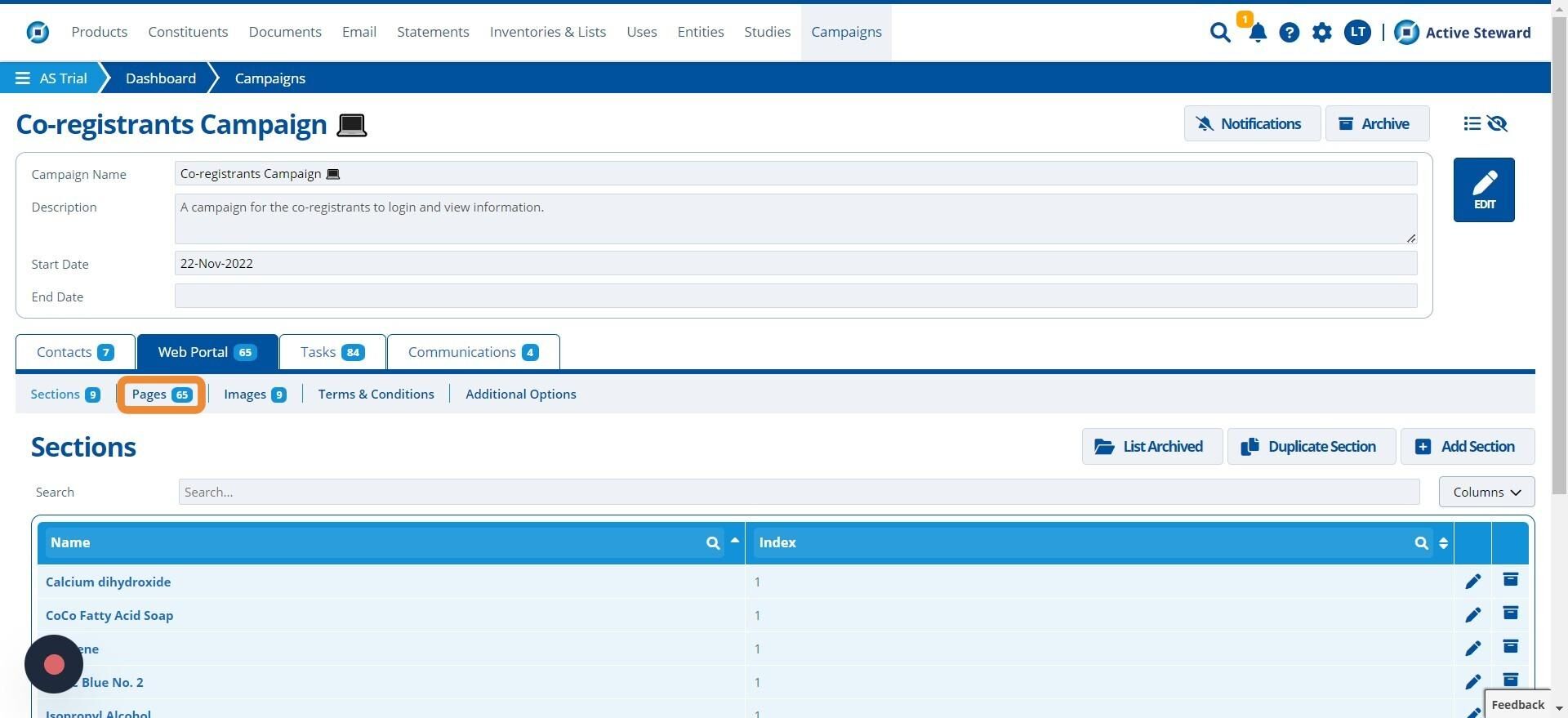Toggle the hidden-fields eye-slash icon
The image size is (1568, 718).
coord(1497,123)
